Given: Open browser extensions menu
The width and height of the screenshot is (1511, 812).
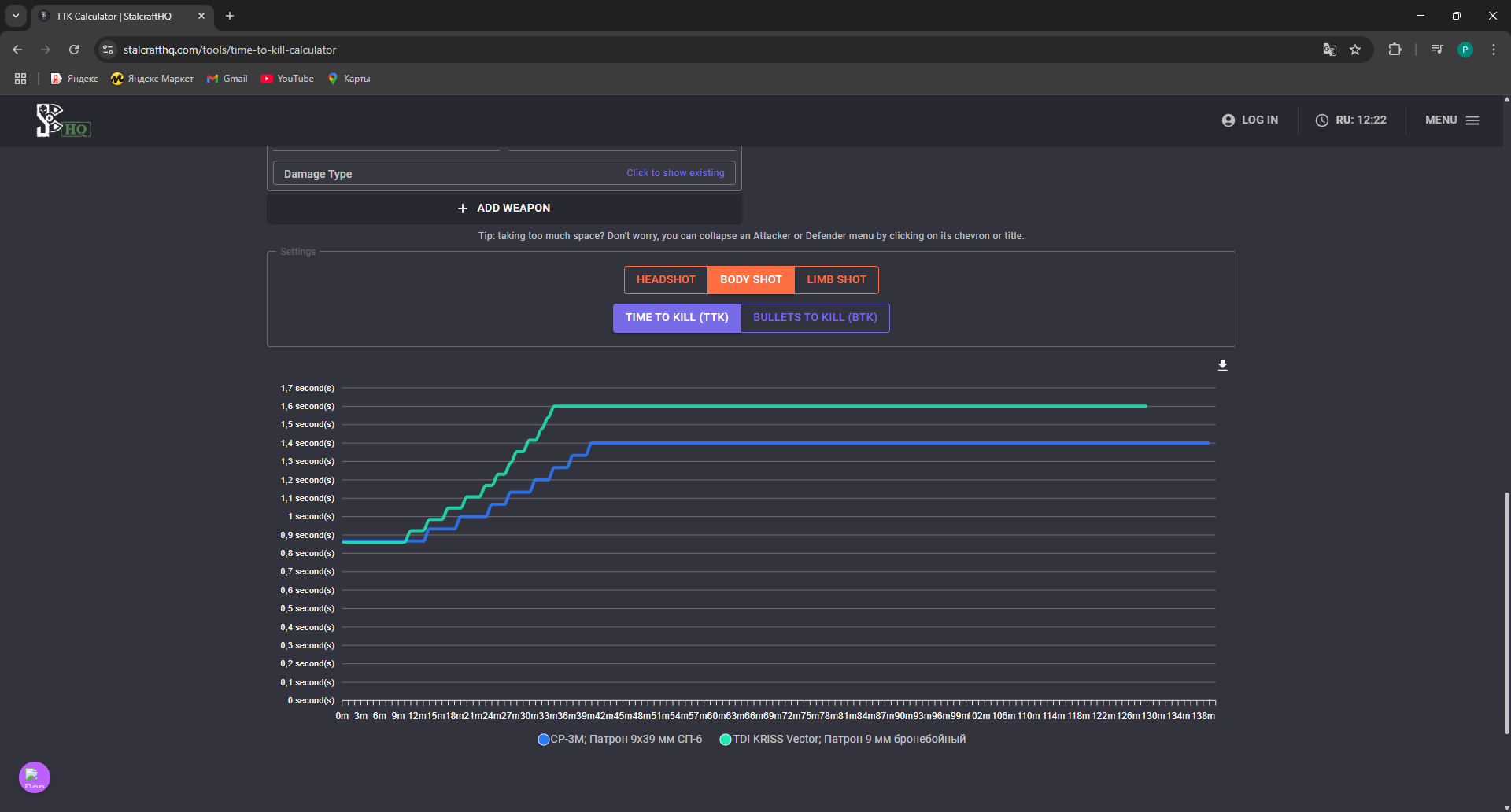Looking at the screenshot, I should [1395, 50].
